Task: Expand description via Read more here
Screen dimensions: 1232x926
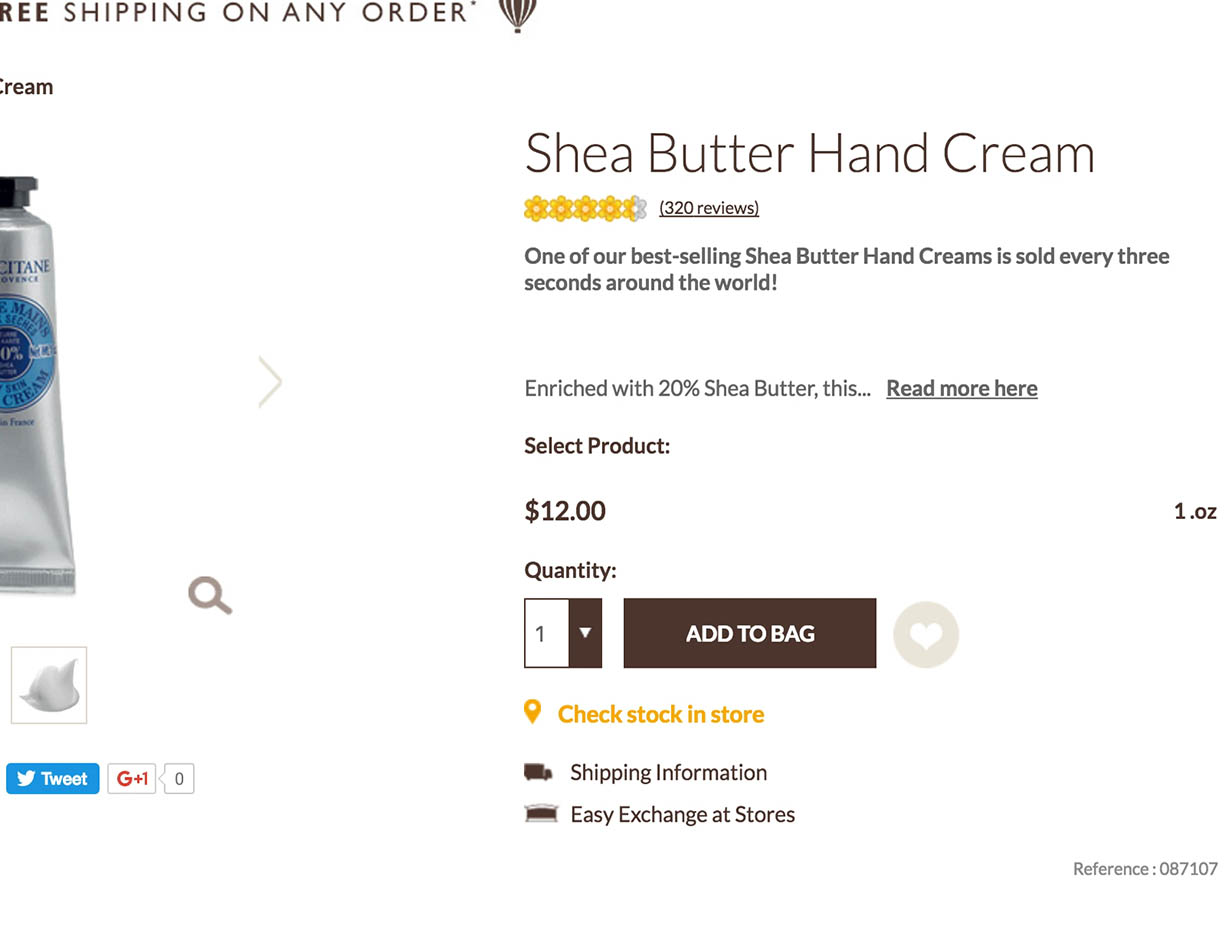Action: tap(961, 388)
